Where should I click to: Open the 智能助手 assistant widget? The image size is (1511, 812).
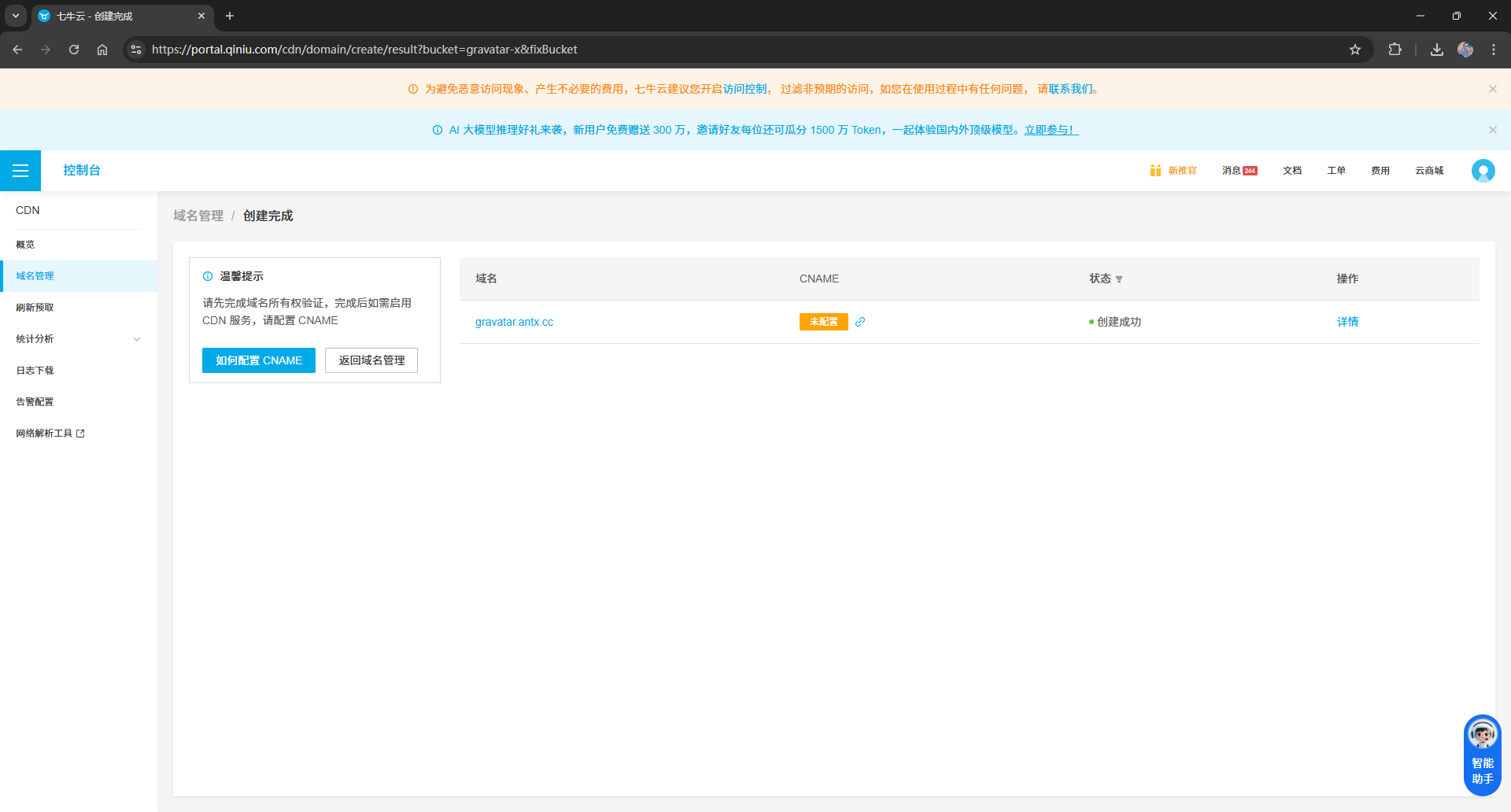[x=1482, y=755]
